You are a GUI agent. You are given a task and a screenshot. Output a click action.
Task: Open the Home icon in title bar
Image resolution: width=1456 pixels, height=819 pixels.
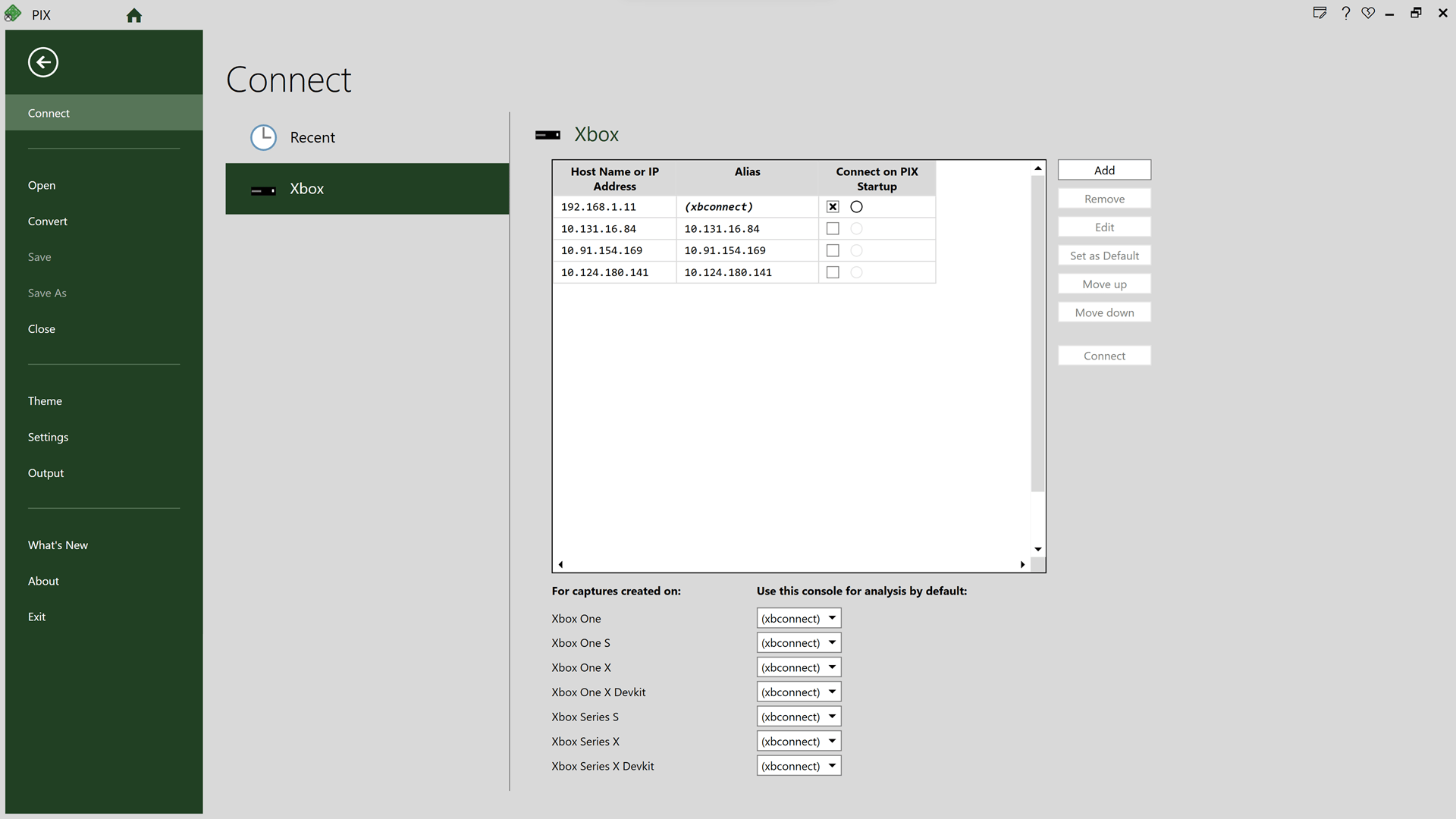pos(134,15)
